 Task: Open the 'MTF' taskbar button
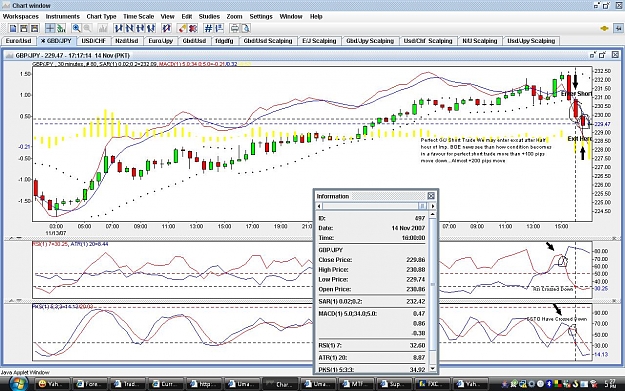click(357, 384)
